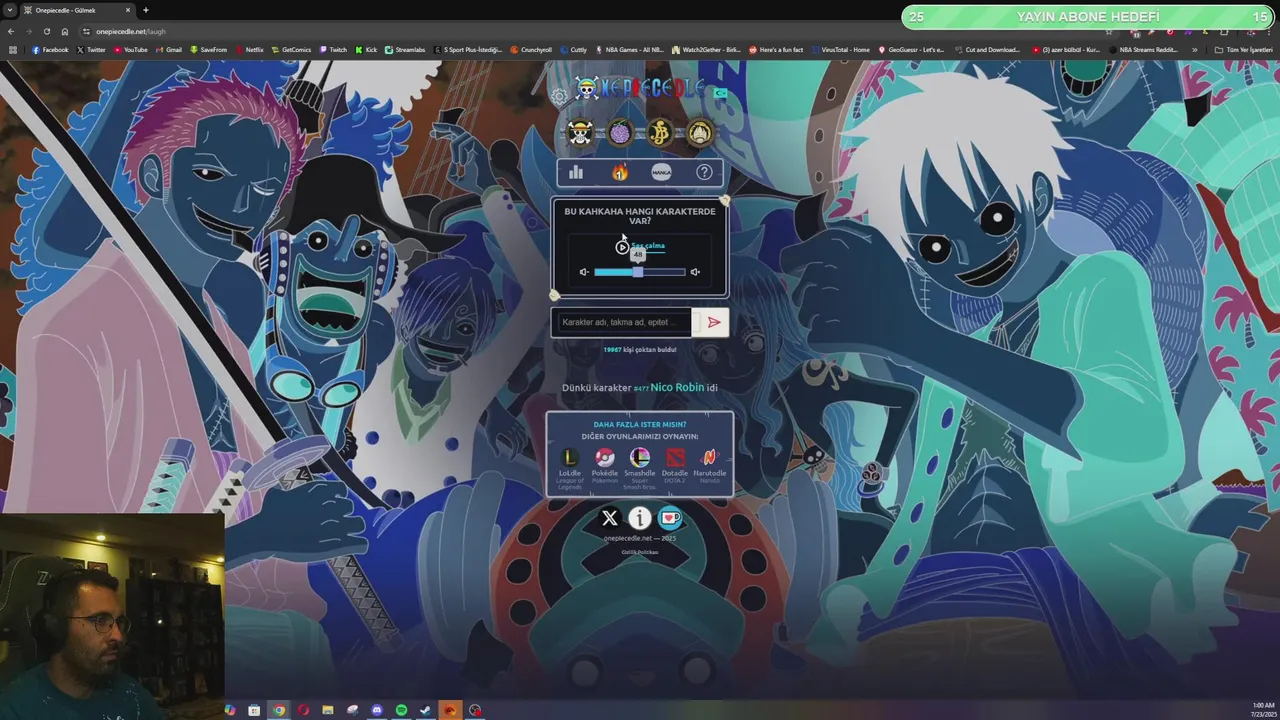
Task: Click the Onepiecedle logo
Action: (x=640, y=89)
